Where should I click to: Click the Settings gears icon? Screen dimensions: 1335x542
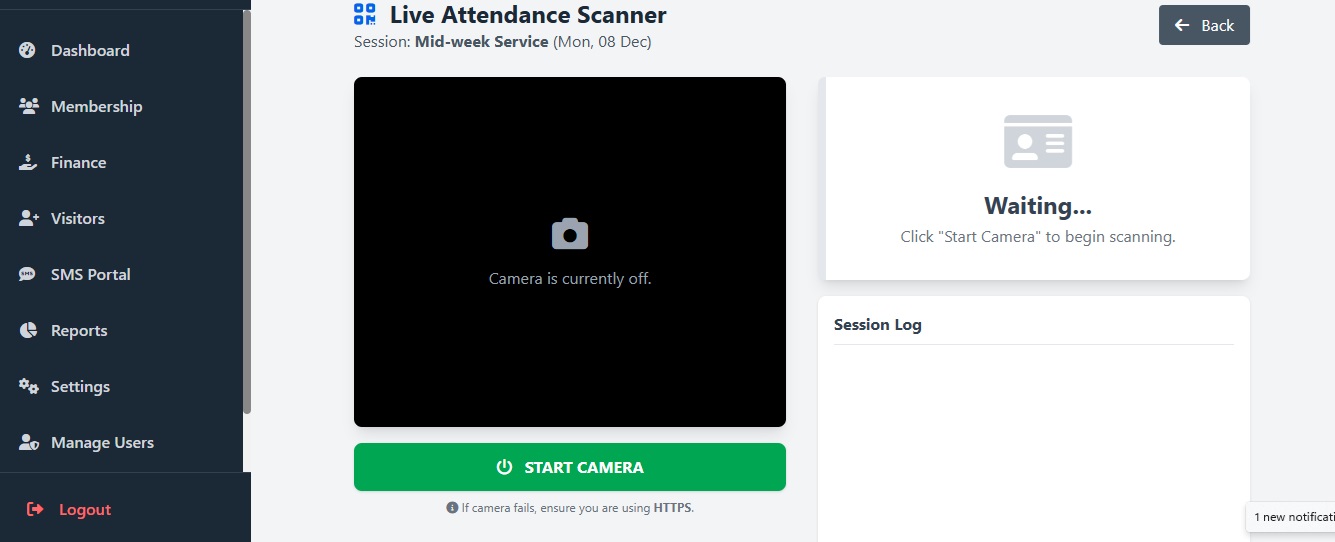pos(28,386)
